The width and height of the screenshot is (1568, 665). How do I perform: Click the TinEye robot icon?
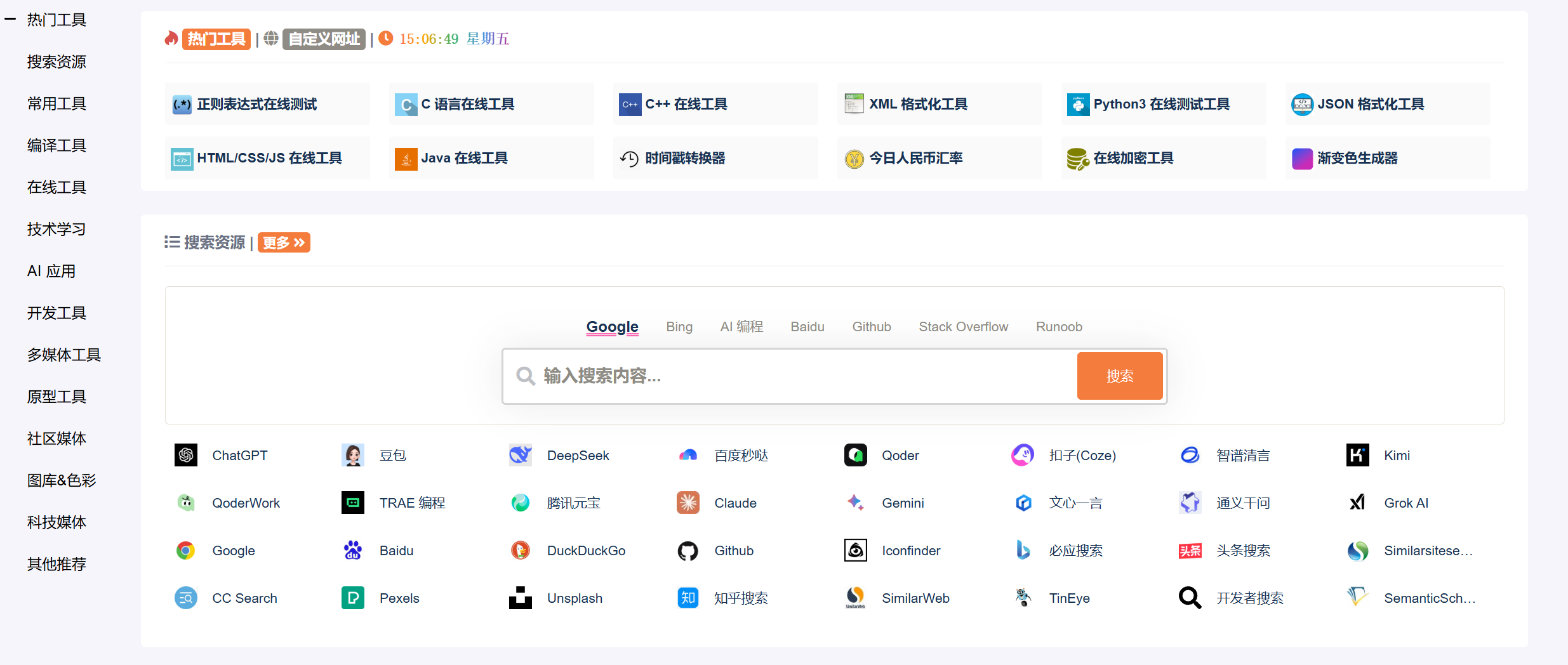point(1023,598)
